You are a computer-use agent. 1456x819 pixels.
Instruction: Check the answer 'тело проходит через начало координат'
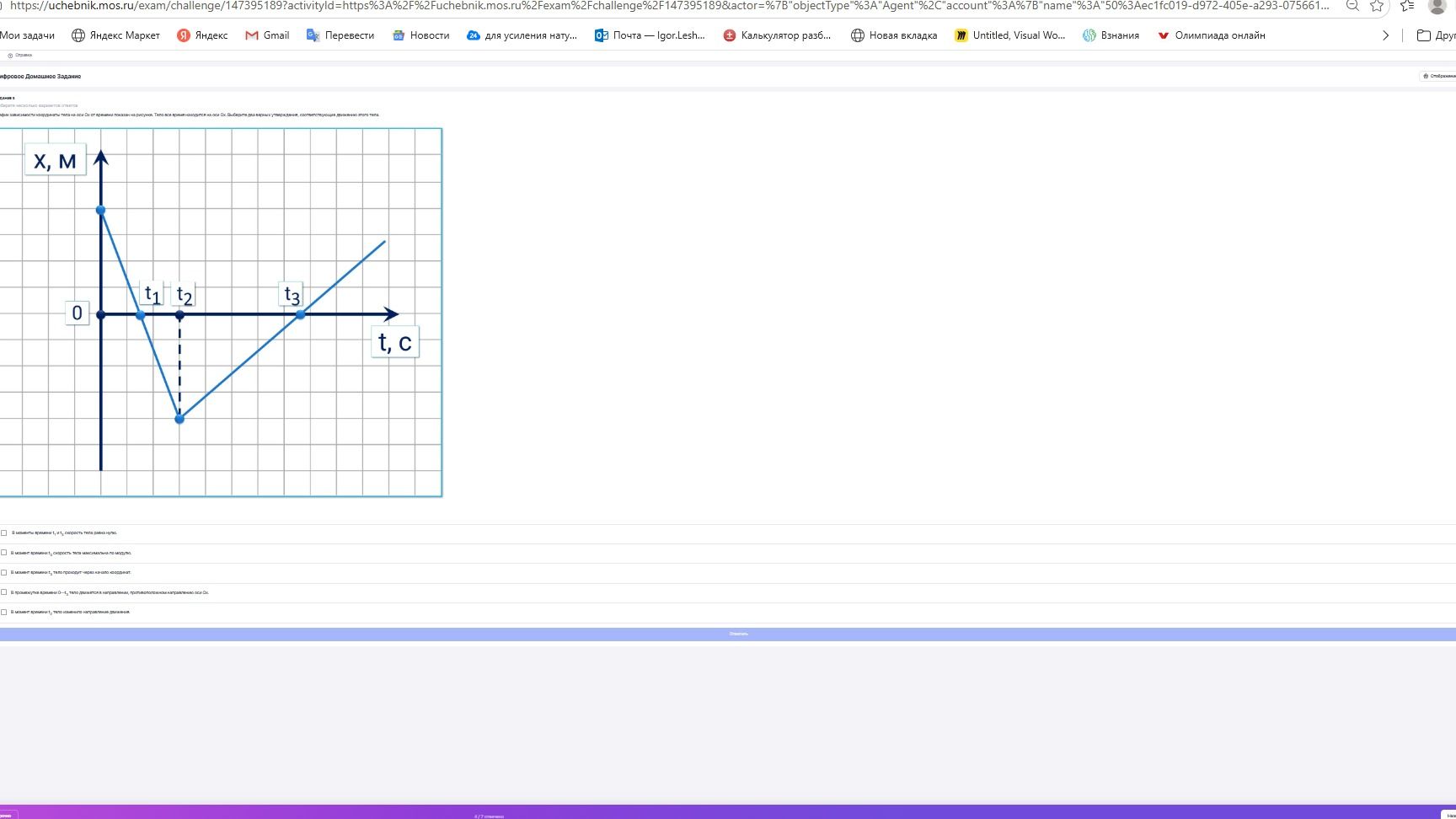3,572
